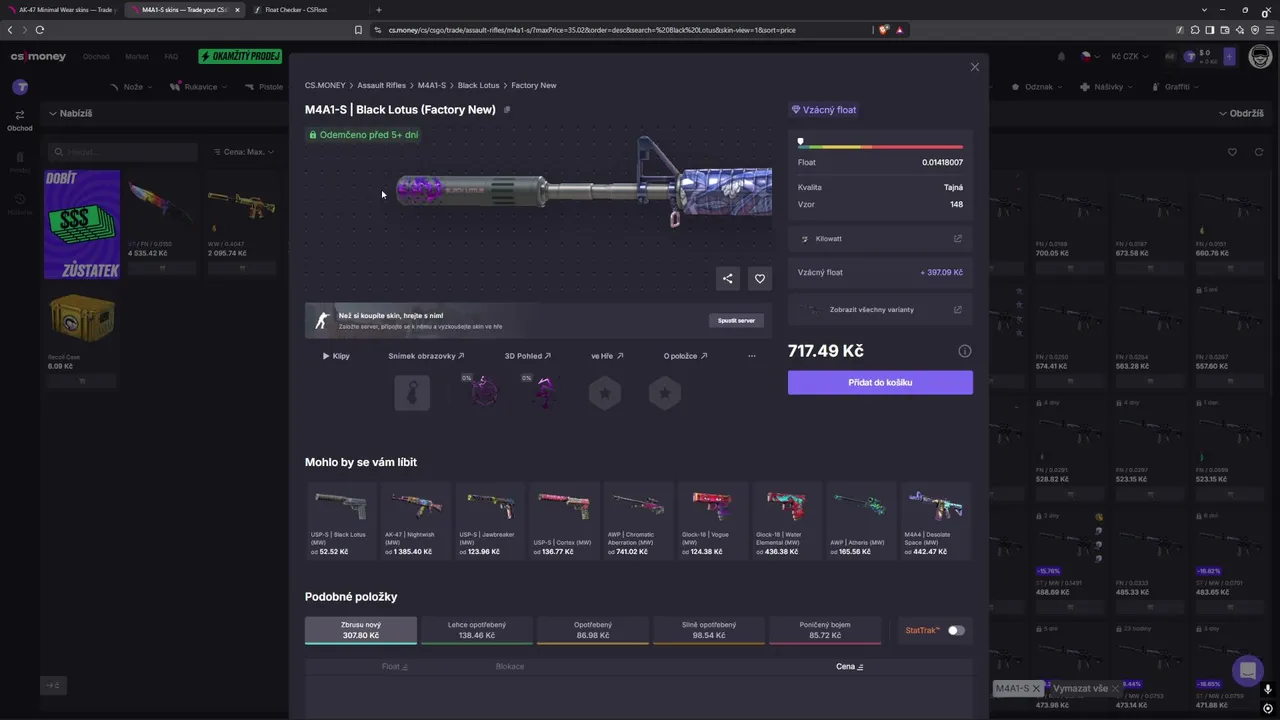Open USP-S Cortex suggested item
1280x720 pixels.
click(x=564, y=521)
